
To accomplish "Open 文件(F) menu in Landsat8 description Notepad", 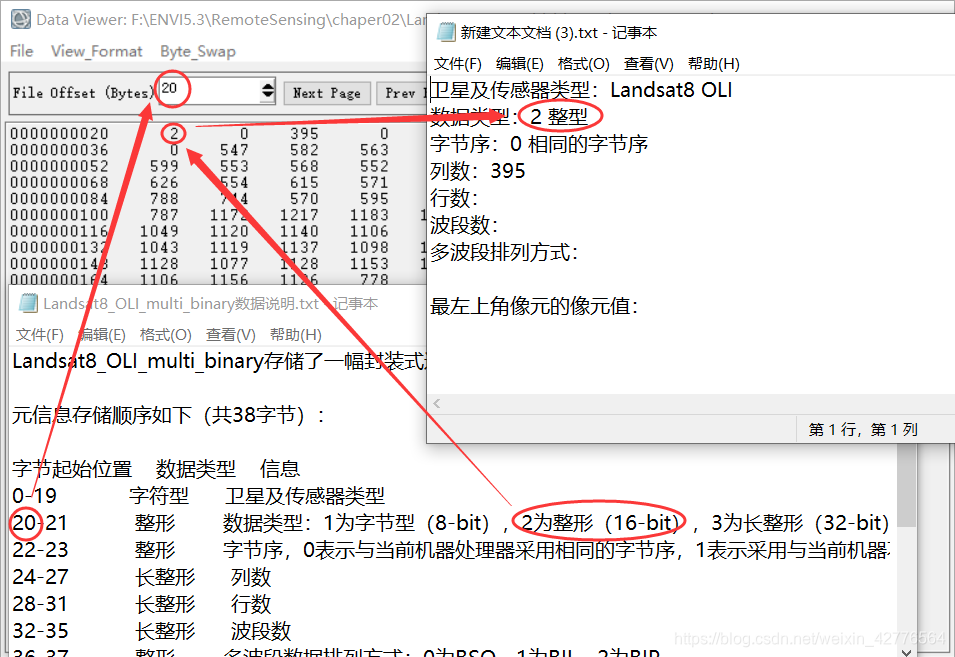I will click(40, 335).
